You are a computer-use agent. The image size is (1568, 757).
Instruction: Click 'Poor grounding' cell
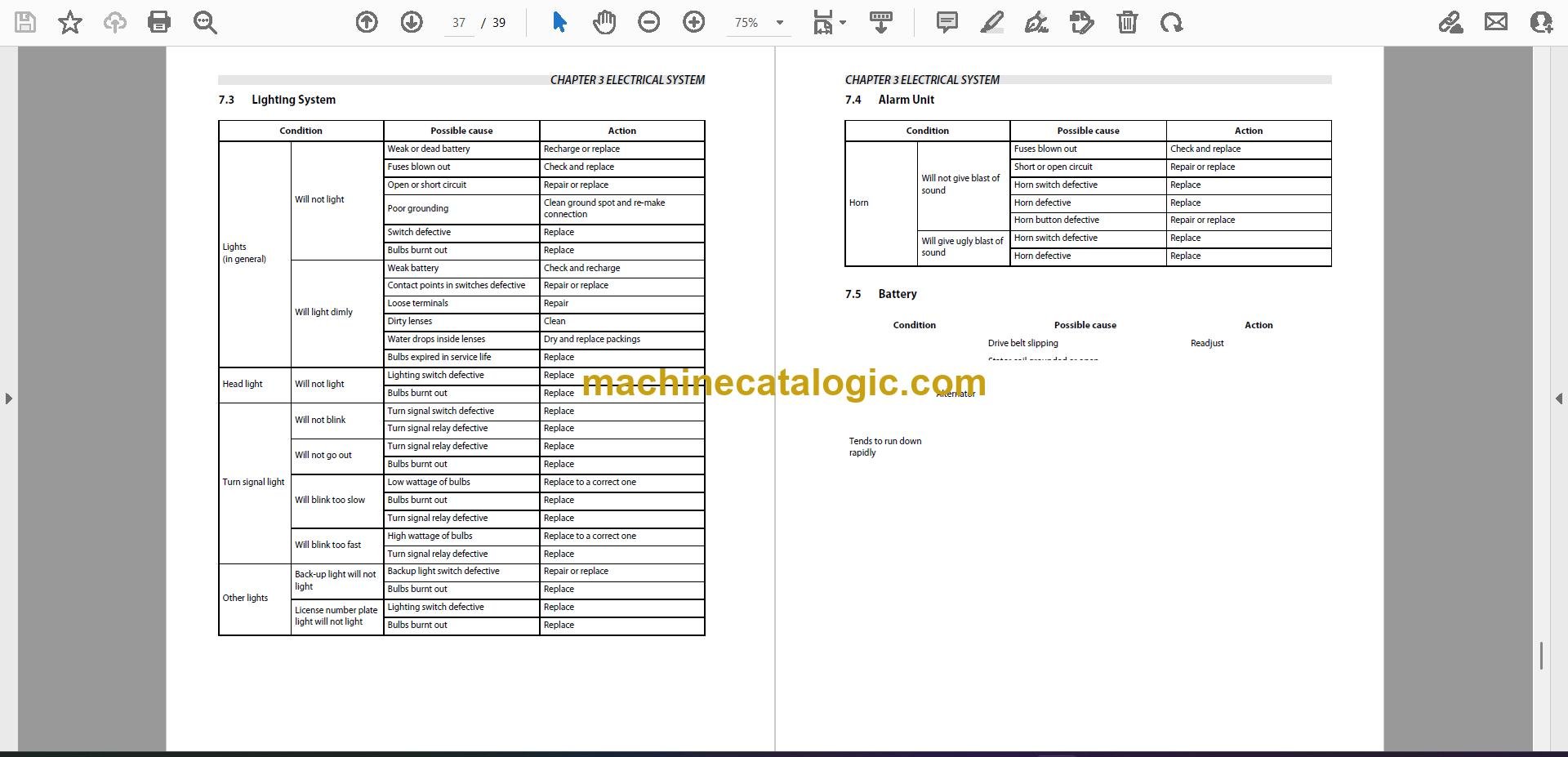tap(461, 208)
